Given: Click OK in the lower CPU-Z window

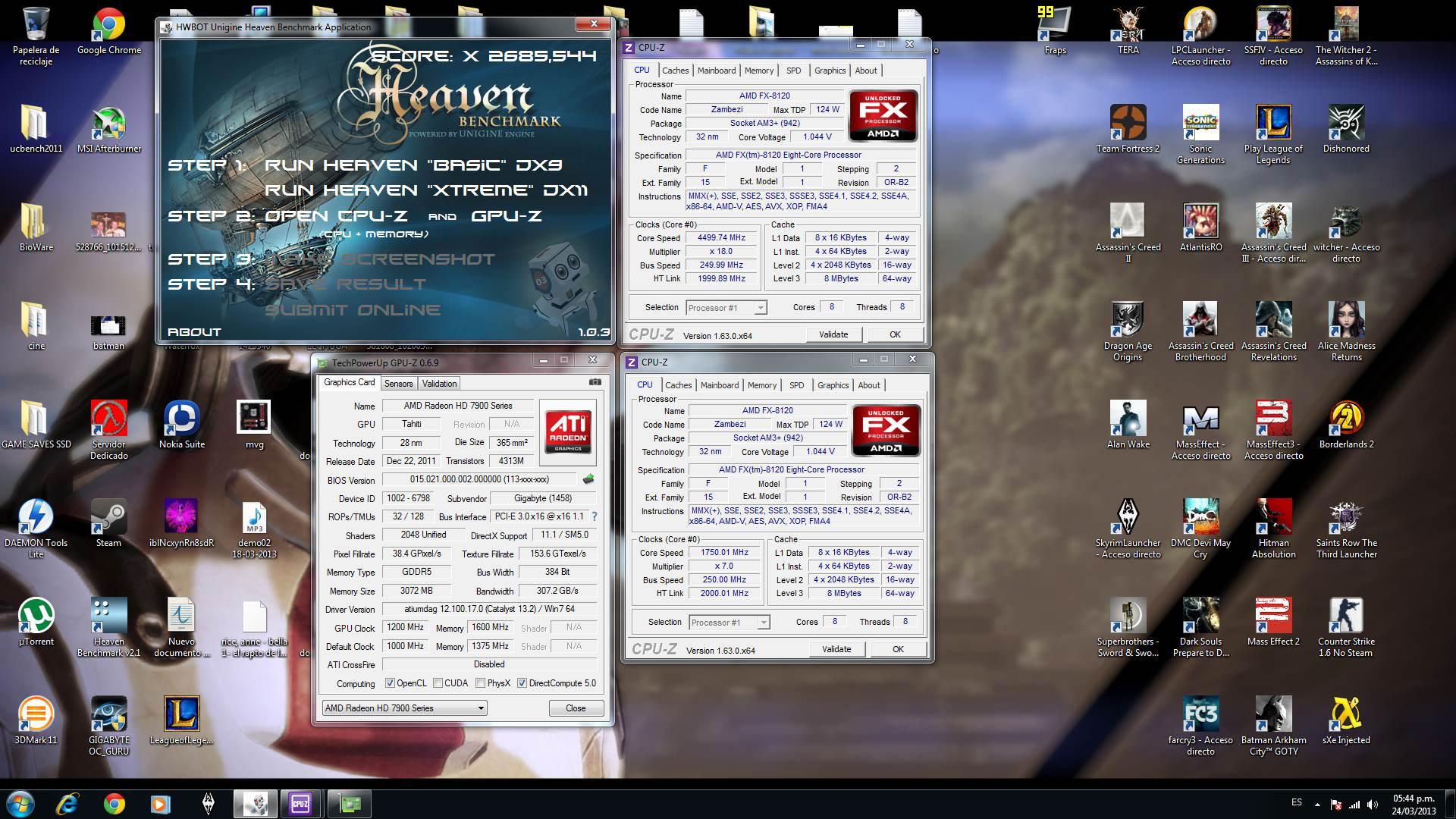Looking at the screenshot, I should tap(898, 649).
